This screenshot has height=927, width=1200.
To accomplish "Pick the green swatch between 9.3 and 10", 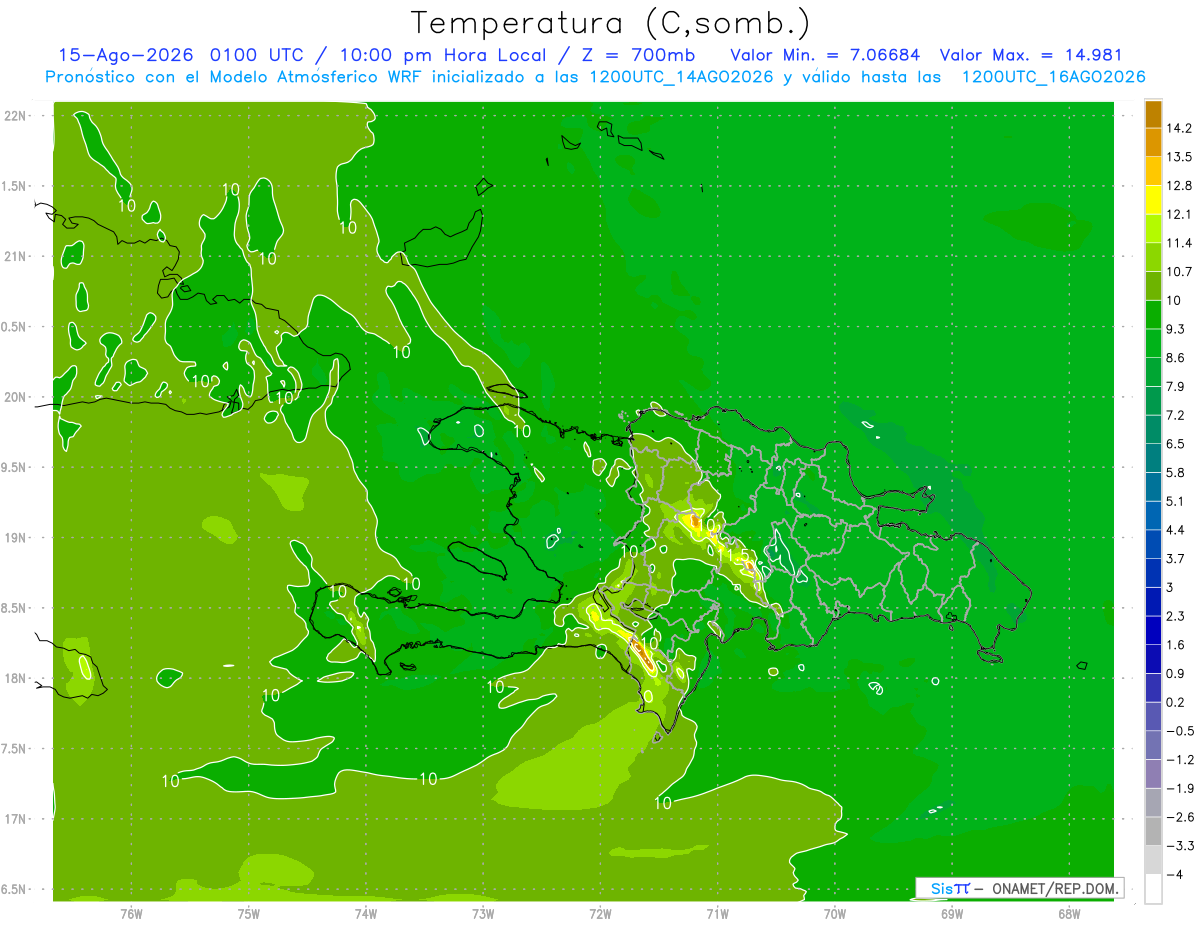I will [x=1153, y=315].
